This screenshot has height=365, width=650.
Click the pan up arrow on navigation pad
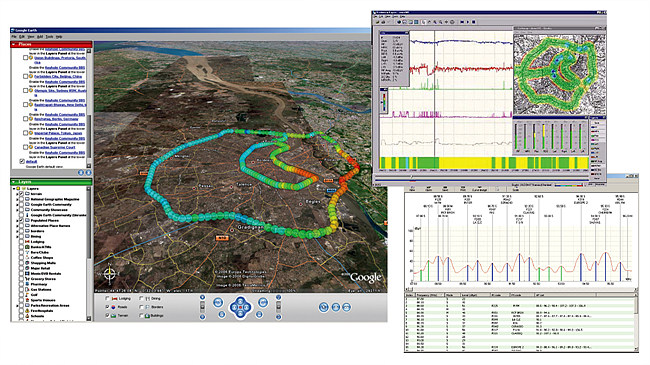[240, 300]
